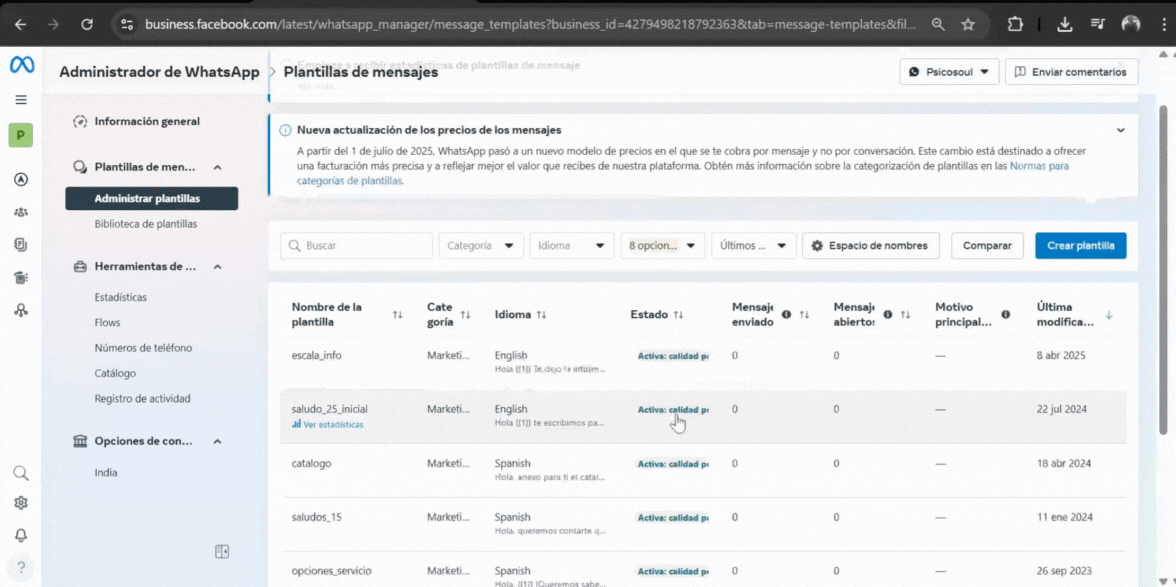Click the Meta logo in the left rail
The width and height of the screenshot is (1176, 587).
(22, 66)
